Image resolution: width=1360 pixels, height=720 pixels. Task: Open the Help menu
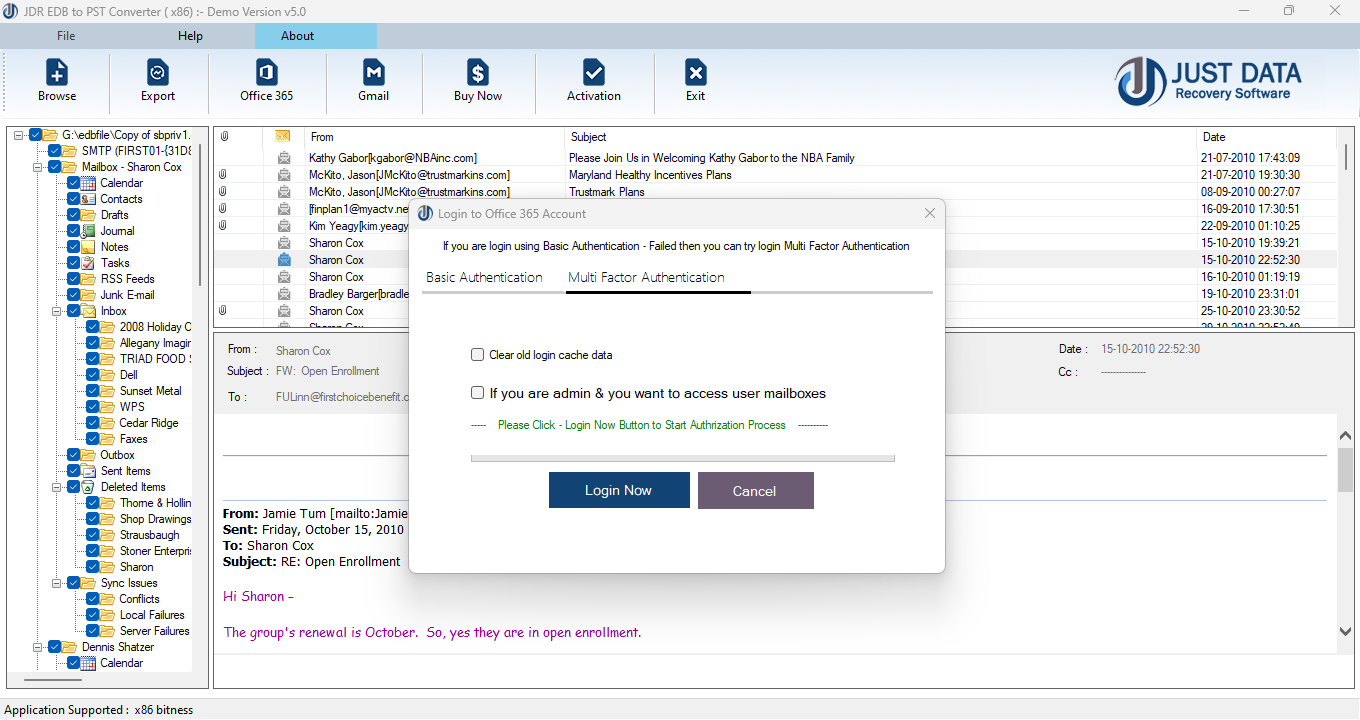coord(189,35)
